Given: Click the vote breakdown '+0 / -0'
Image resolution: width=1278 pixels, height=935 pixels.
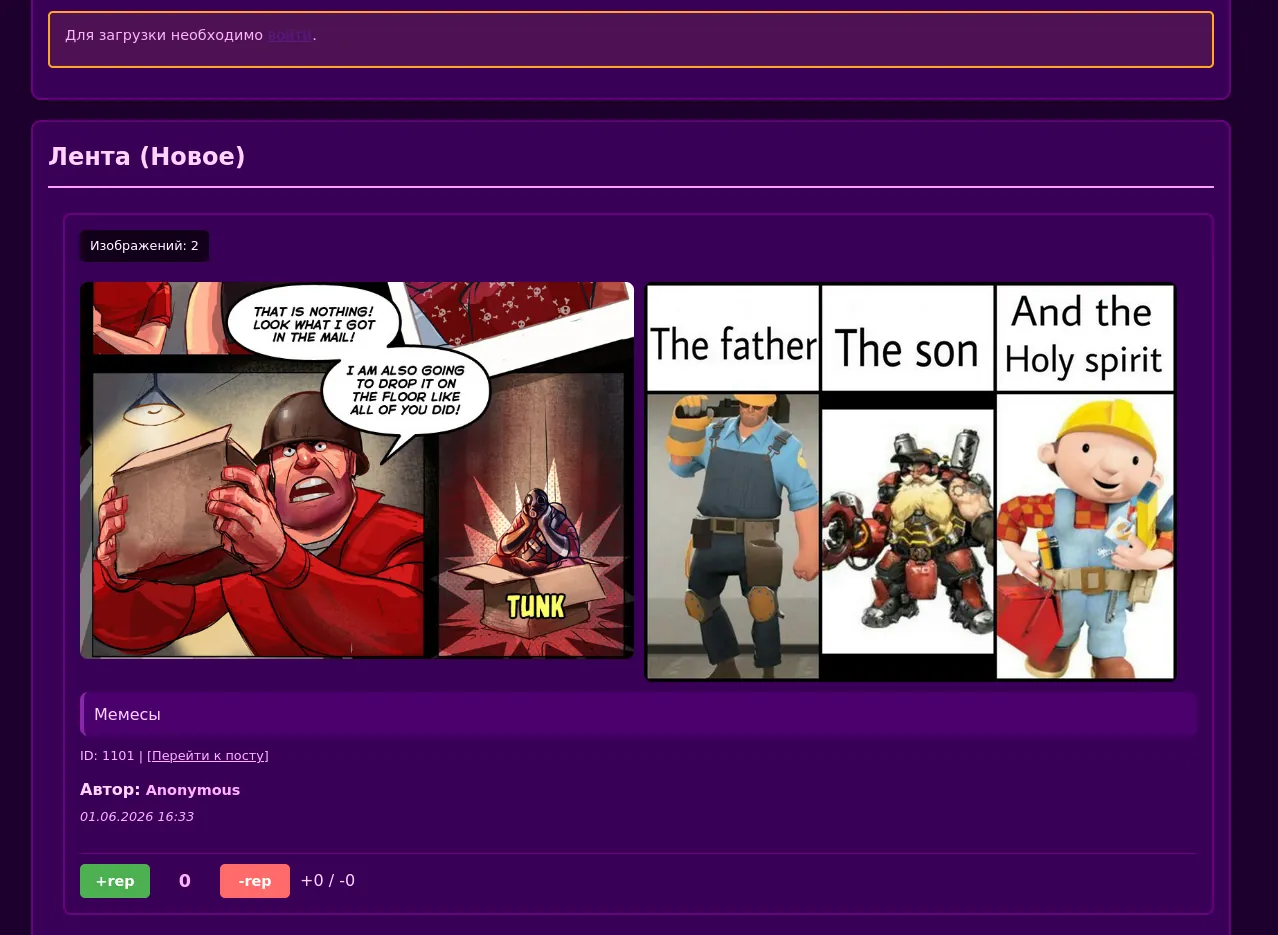Looking at the screenshot, I should 328,881.
